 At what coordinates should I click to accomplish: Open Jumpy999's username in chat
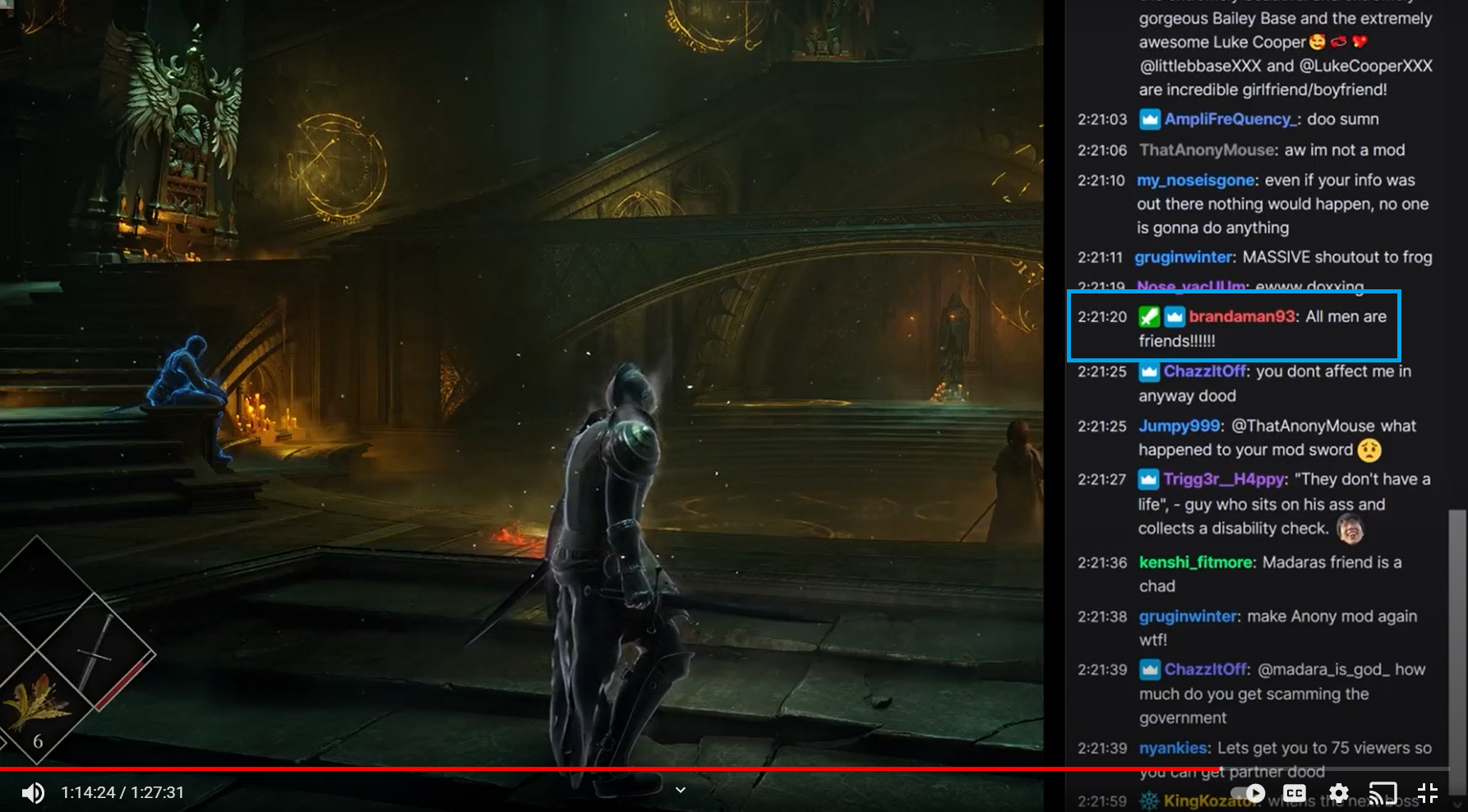[x=1179, y=427]
